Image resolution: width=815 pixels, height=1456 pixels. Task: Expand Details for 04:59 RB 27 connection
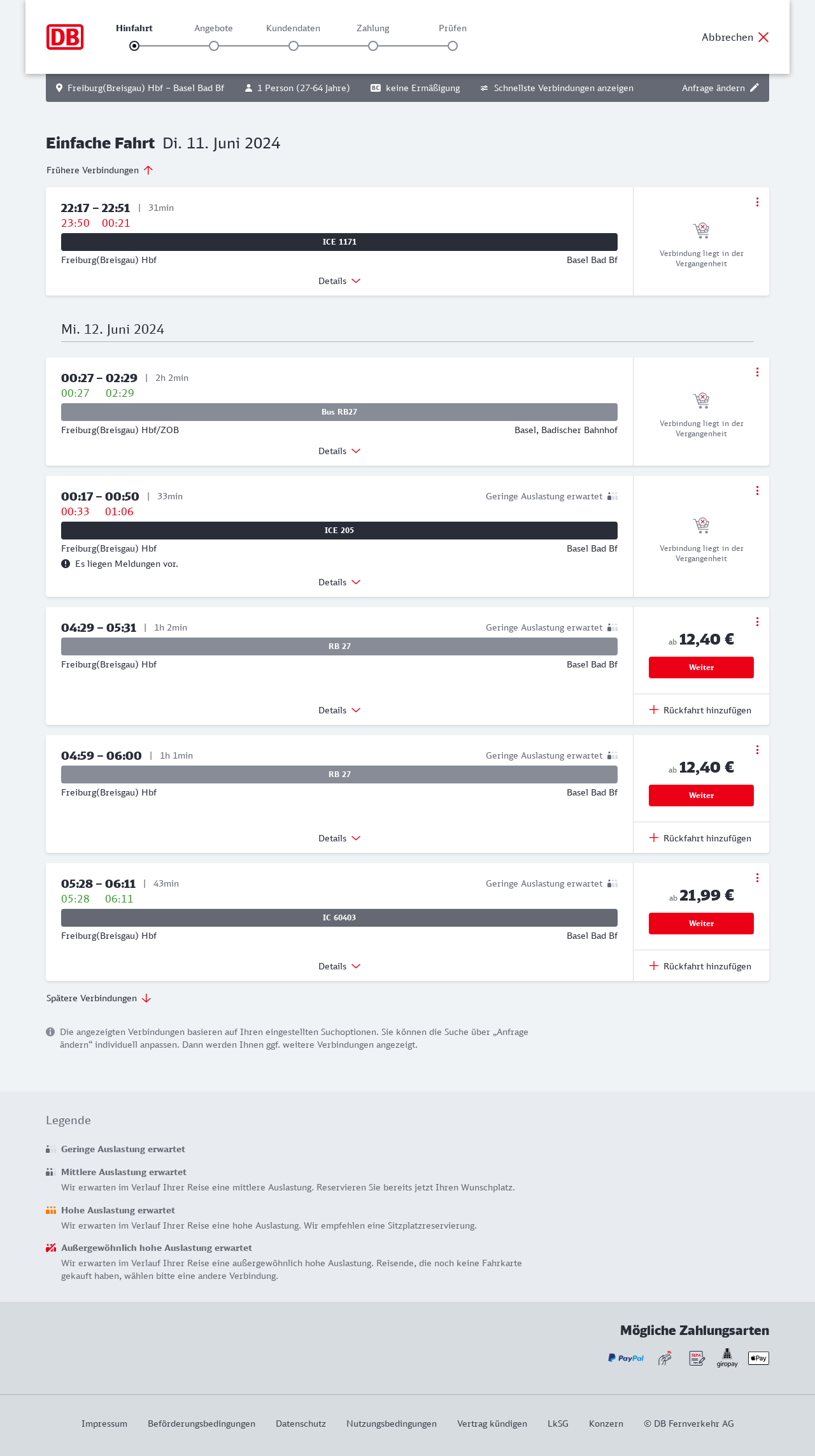coord(339,838)
